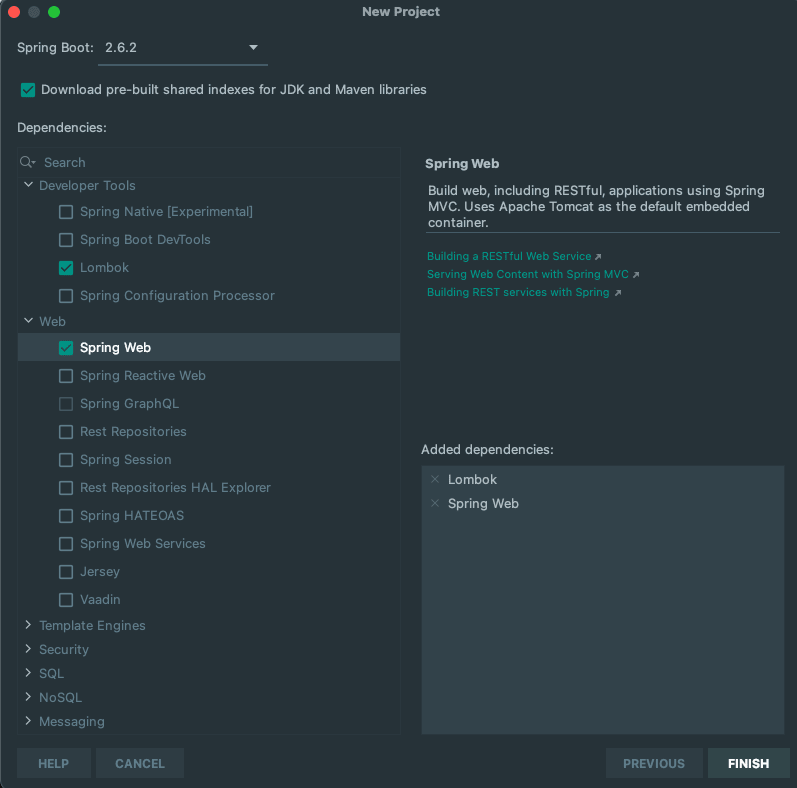Collapse the Developer Tools group
Viewport: 797px width, 788px height.
tap(28, 185)
